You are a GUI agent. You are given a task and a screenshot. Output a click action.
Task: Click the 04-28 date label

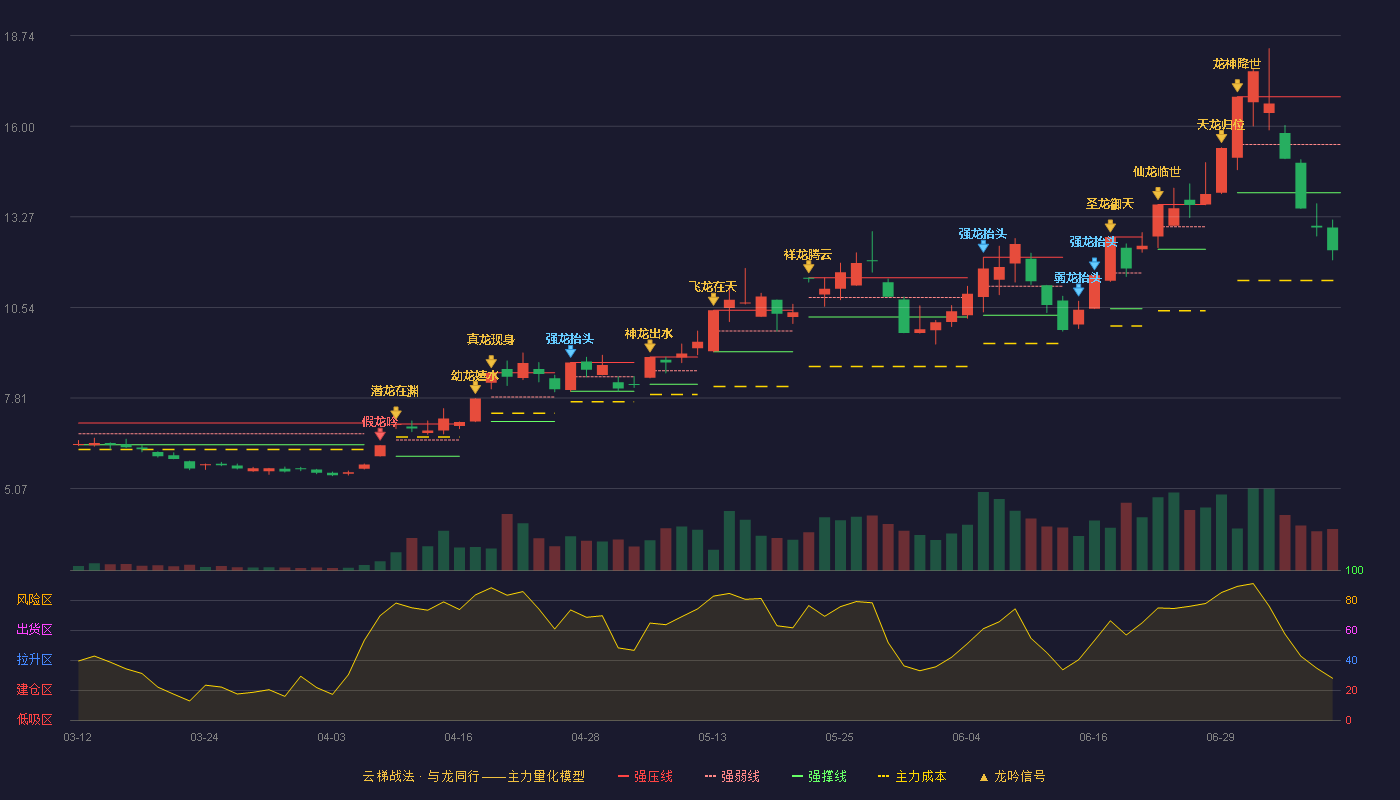pos(585,737)
